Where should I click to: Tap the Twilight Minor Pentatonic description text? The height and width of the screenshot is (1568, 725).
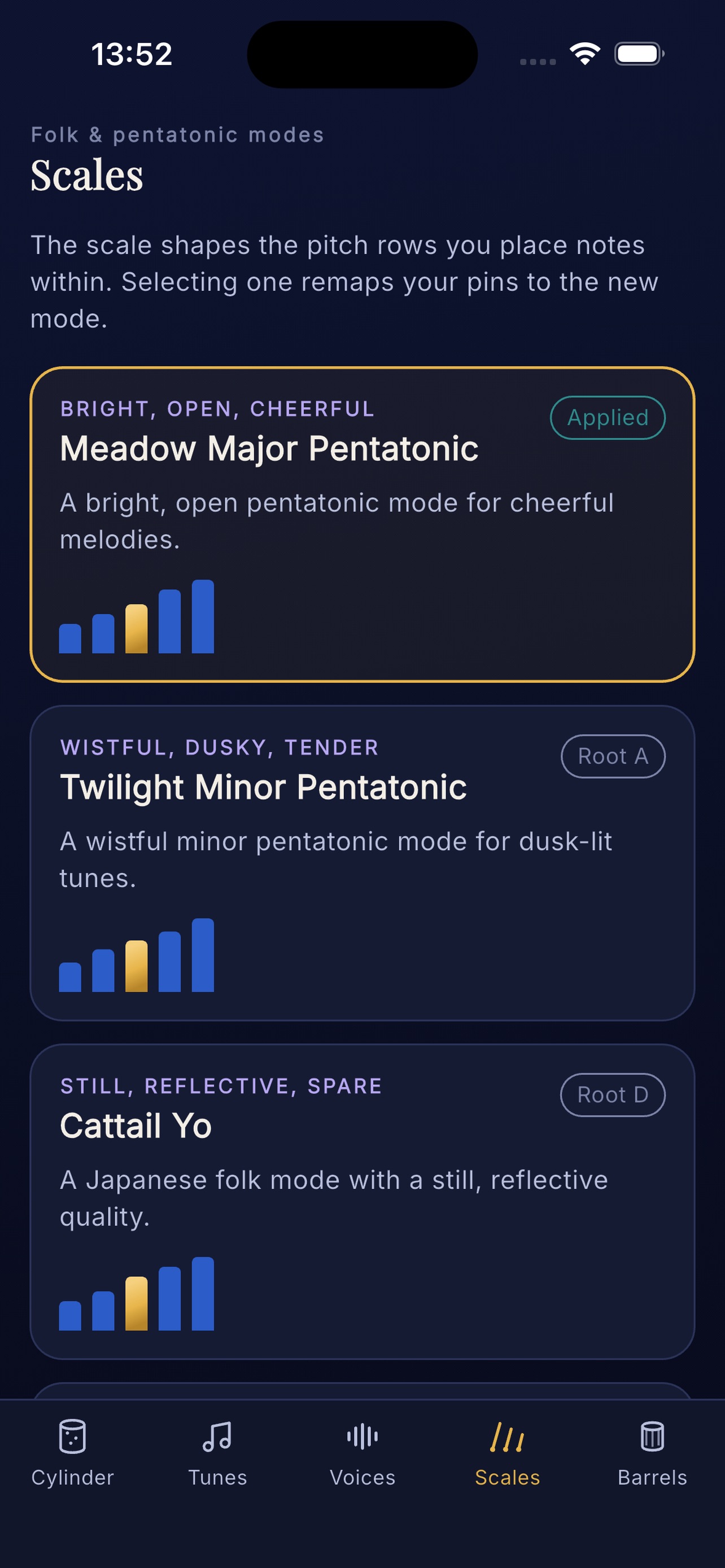click(335, 860)
